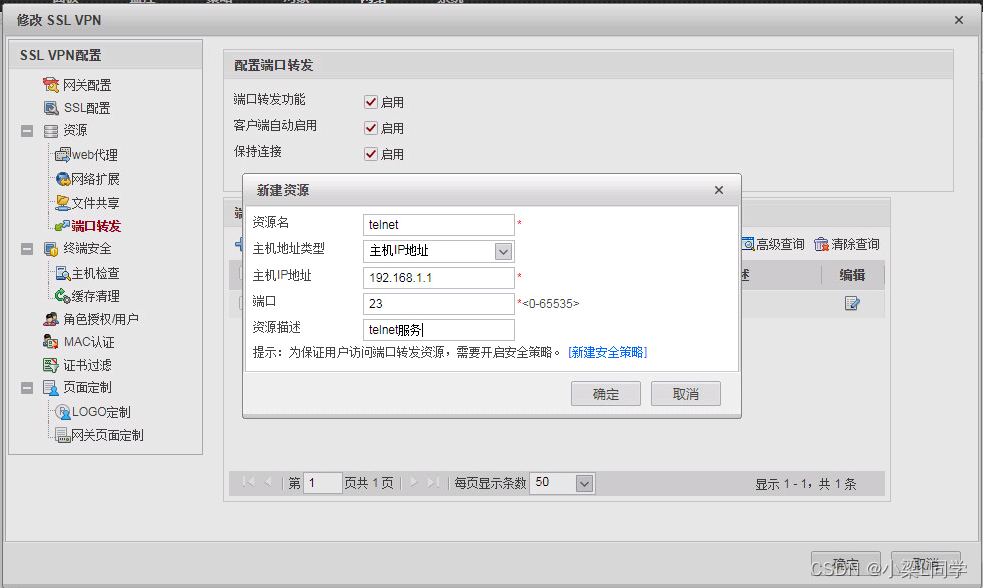983x588 pixels.
Task: Click 取消 in 新建资源 dialog
Action: (x=686, y=394)
